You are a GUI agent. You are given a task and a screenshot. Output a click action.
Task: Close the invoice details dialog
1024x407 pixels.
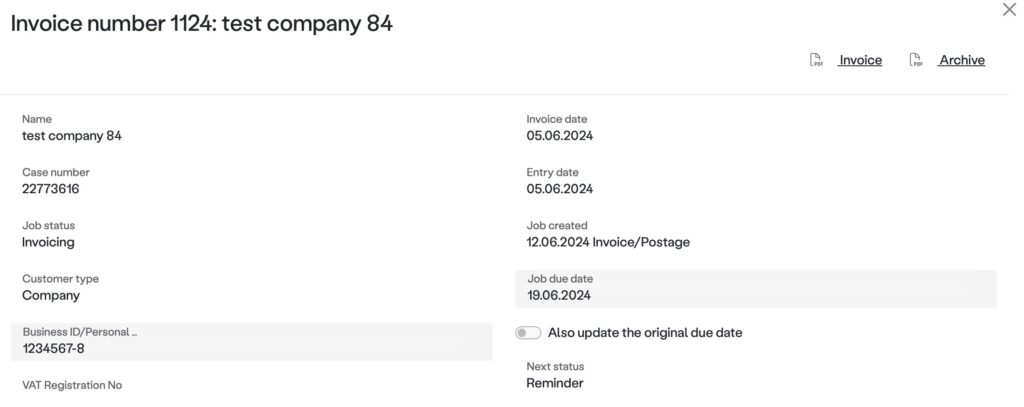coord(1008,9)
